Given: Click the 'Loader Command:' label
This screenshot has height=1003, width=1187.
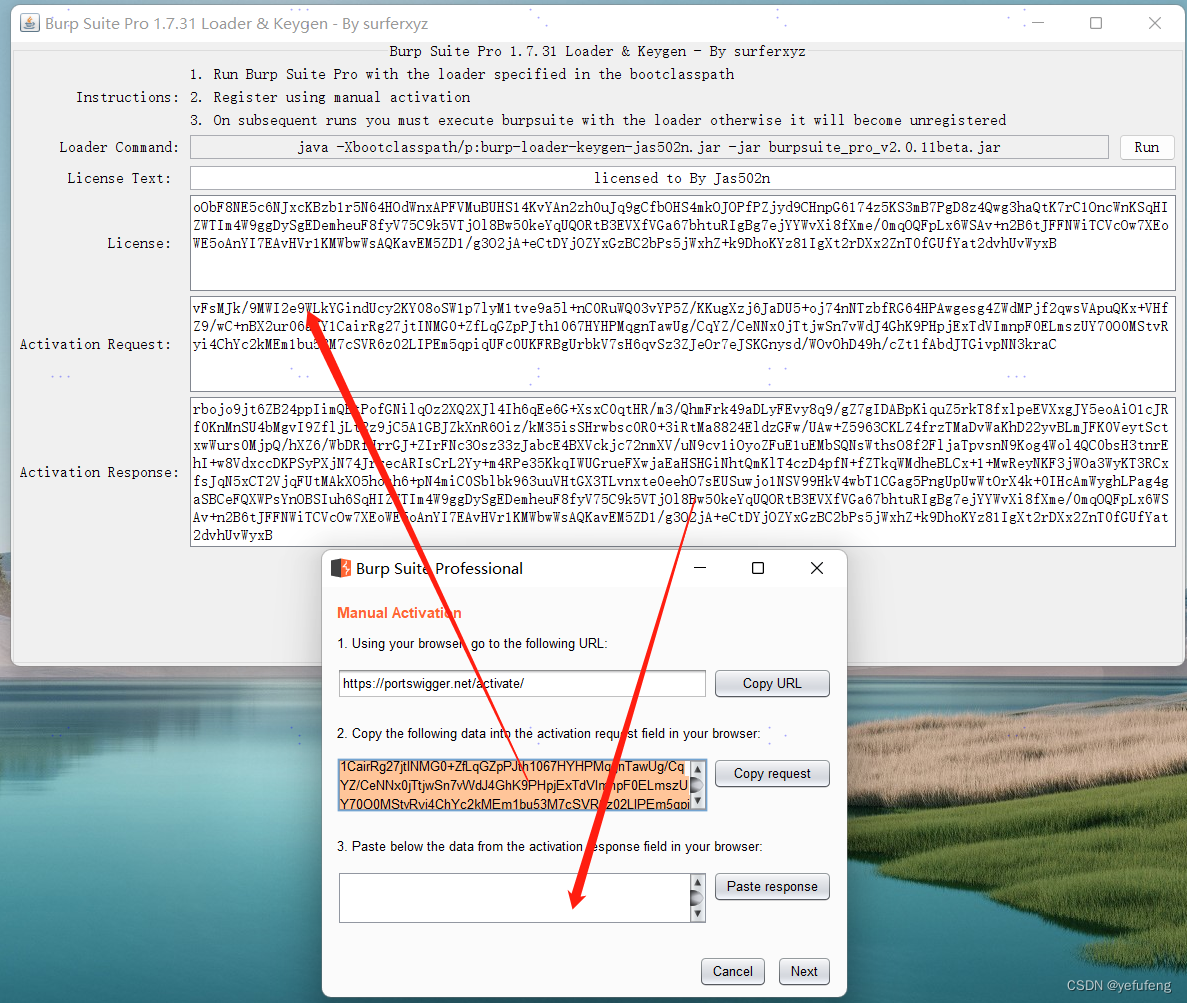Looking at the screenshot, I should 119,148.
